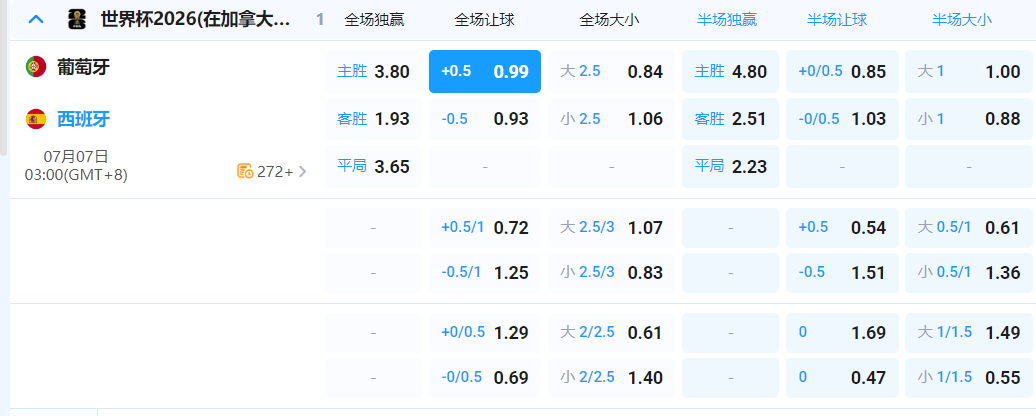Select the 全场大小 column header
Image resolution: width=1036 pixels, height=416 pixels.
click(609, 20)
